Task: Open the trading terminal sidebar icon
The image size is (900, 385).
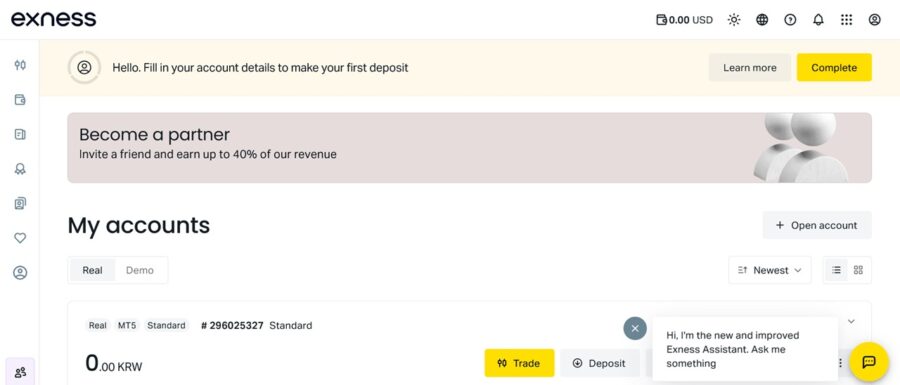Action: point(20,65)
